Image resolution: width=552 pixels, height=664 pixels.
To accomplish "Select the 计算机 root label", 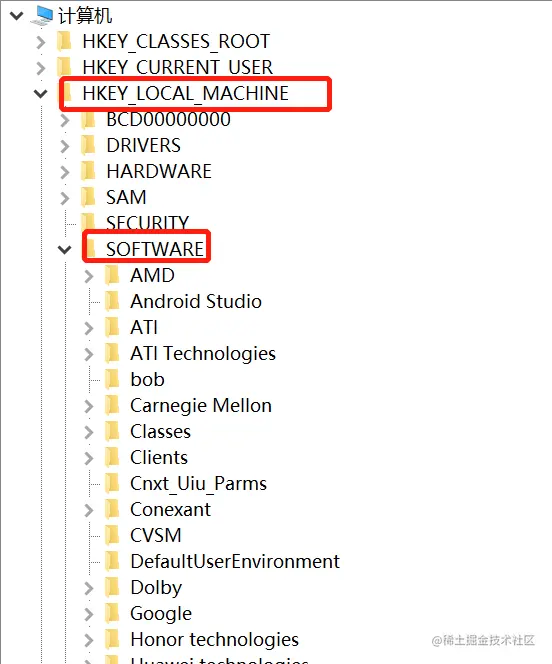I will 85,16.
